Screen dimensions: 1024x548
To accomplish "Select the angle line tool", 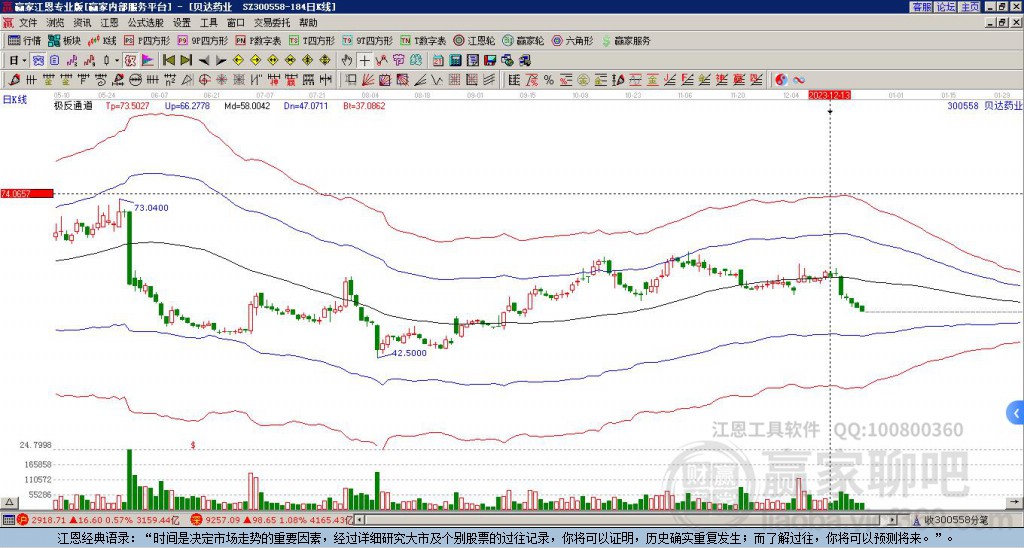I will coord(420,80).
